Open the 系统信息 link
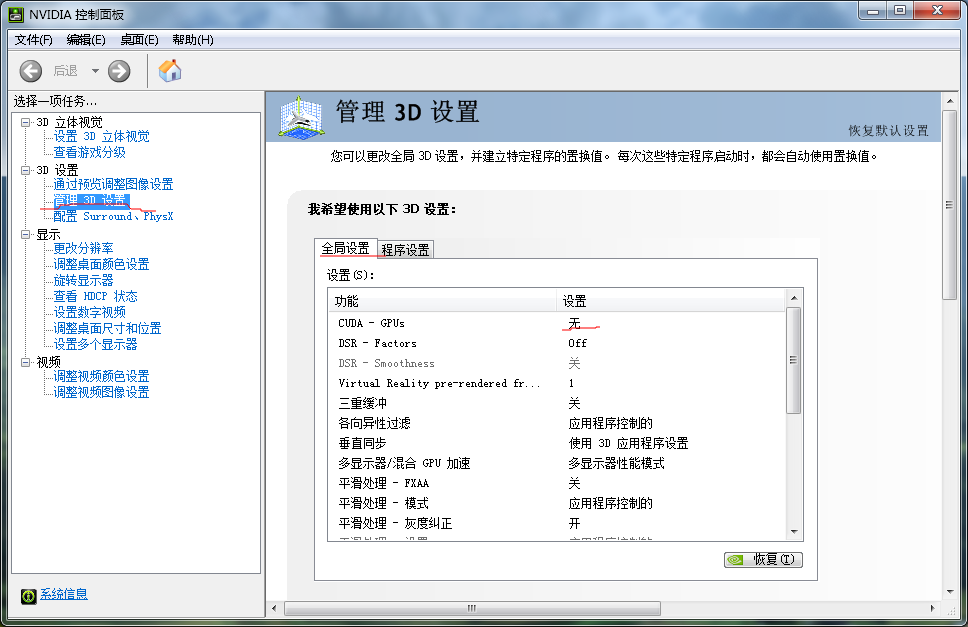 64,594
